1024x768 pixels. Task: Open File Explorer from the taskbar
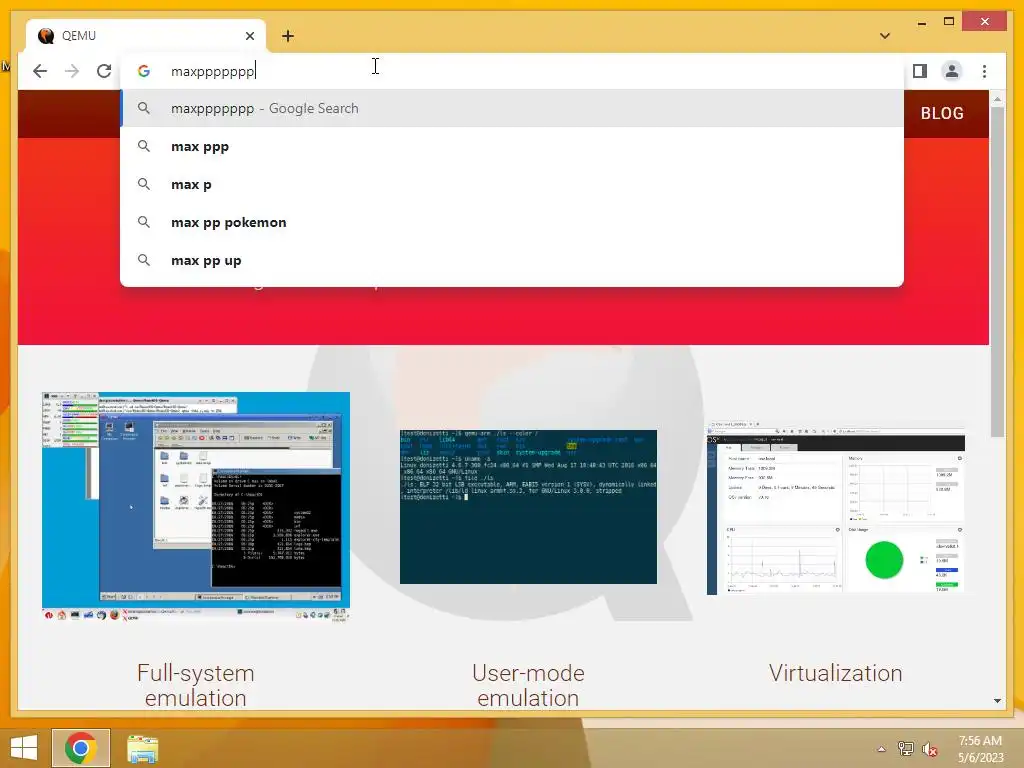(142, 749)
